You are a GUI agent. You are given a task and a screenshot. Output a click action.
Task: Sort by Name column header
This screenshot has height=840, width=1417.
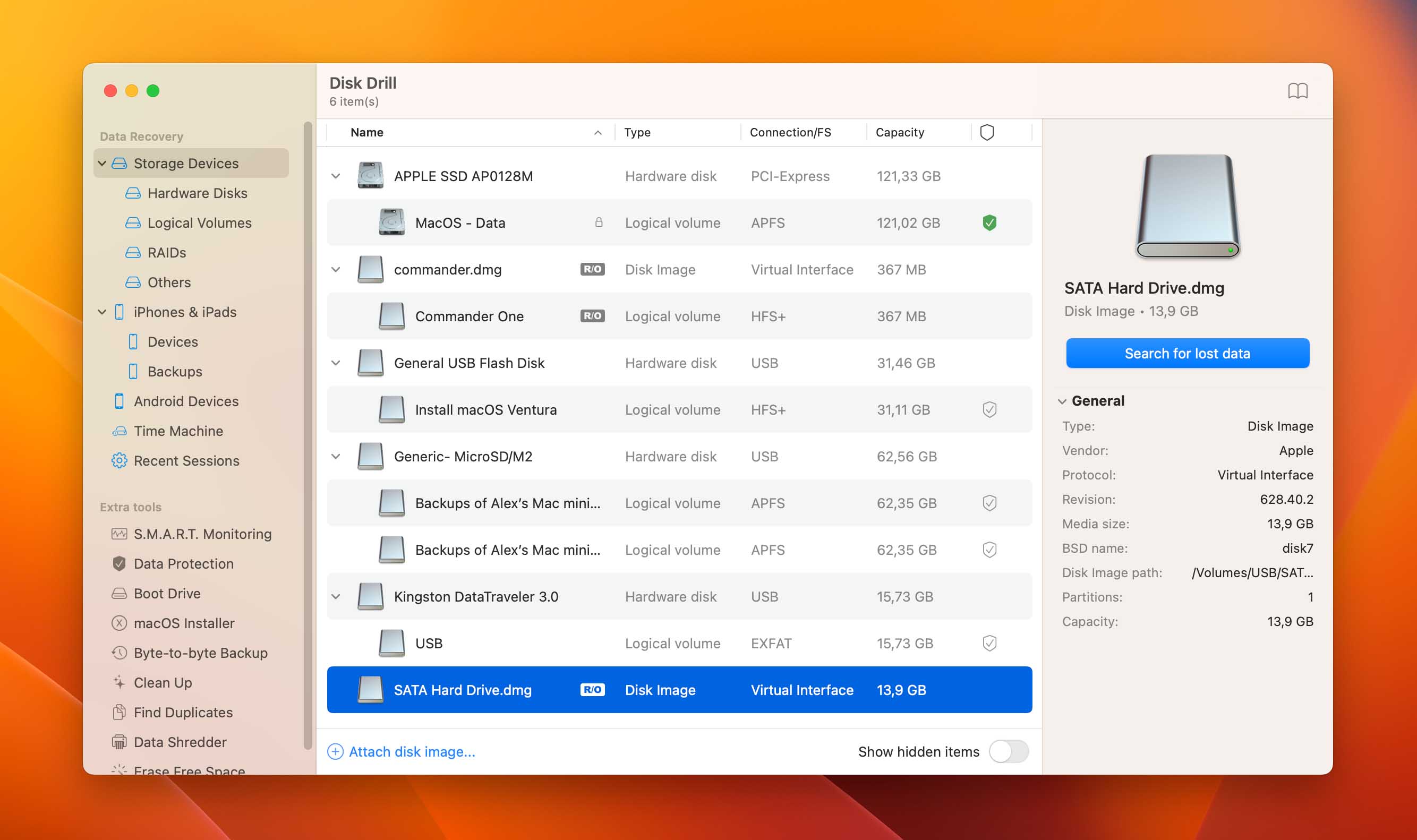pos(367,132)
